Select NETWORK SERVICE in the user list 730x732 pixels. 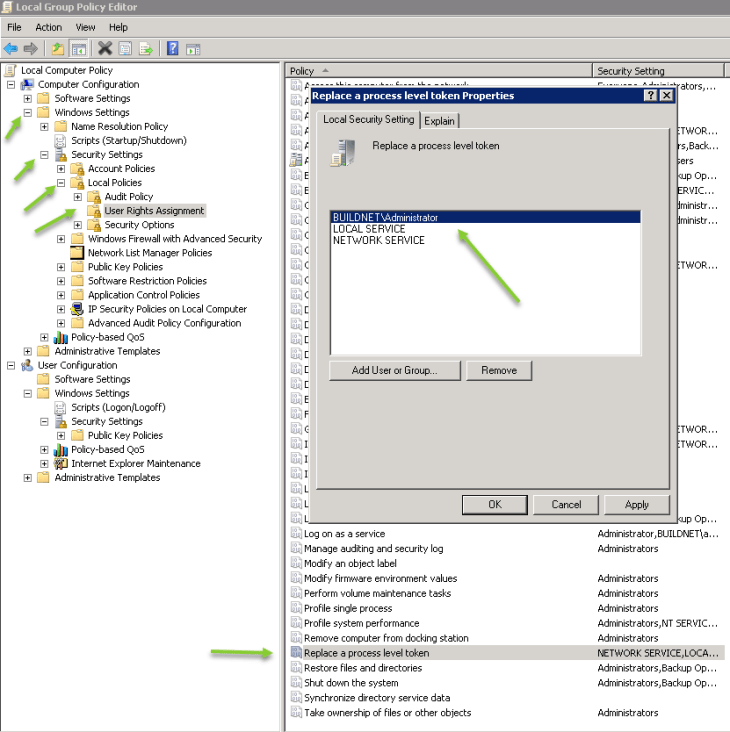point(379,241)
